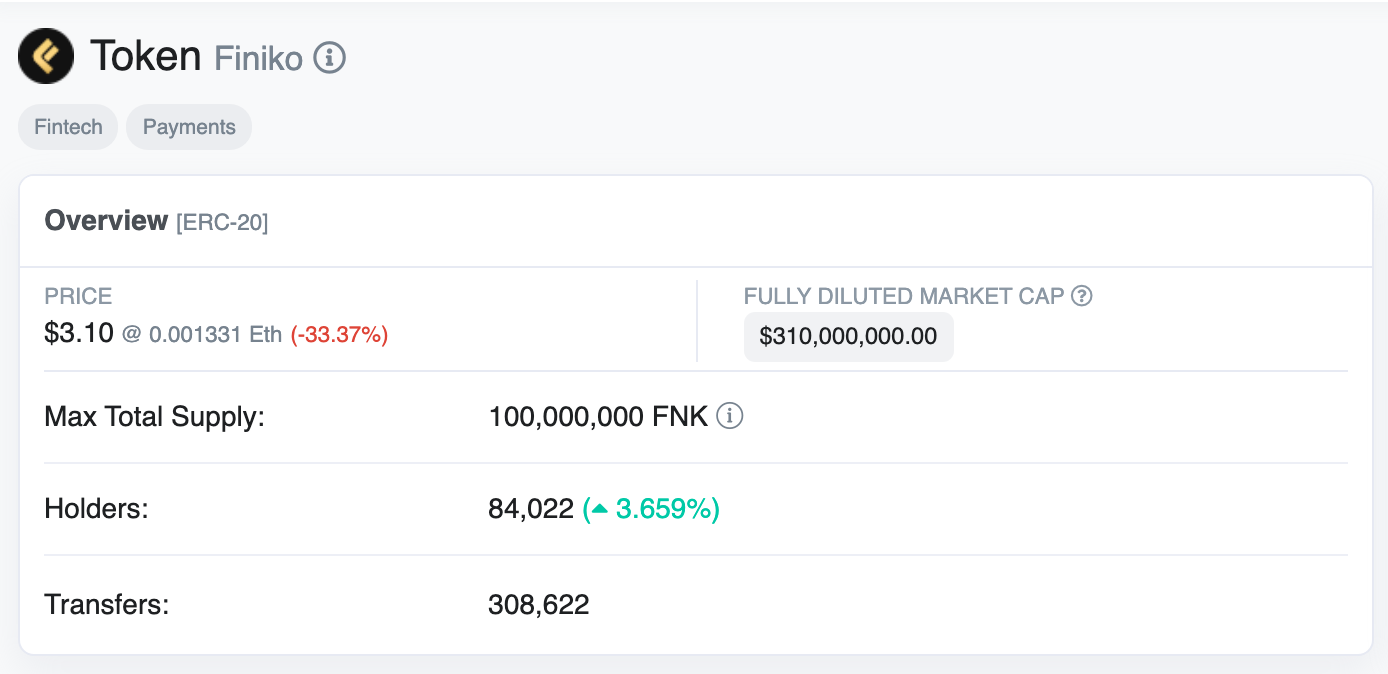The height and width of the screenshot is (674, 1388).
Task: Click the -33.37% price change
Action: (x=339, y=335)
